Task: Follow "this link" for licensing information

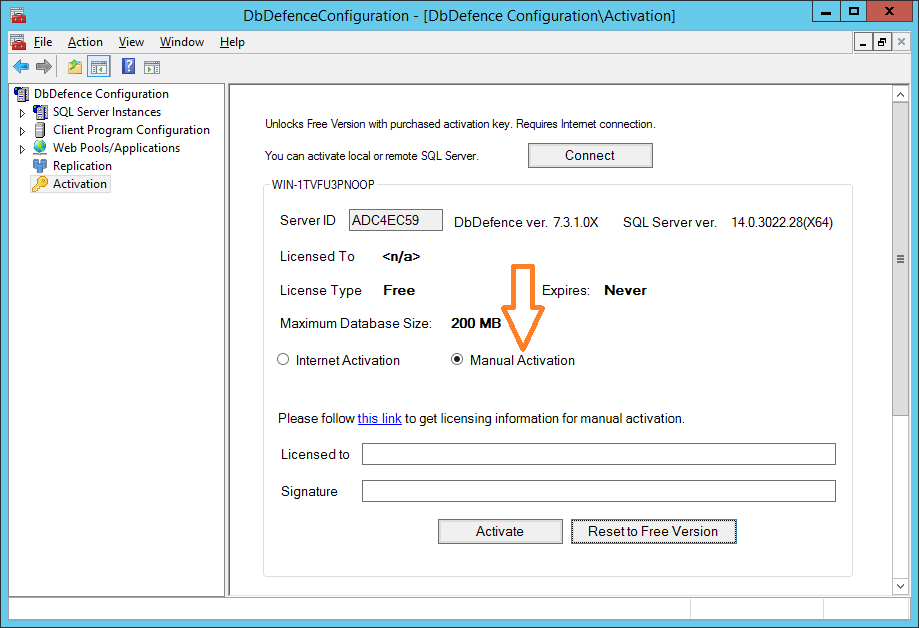Action: click(x=379, y=419)
